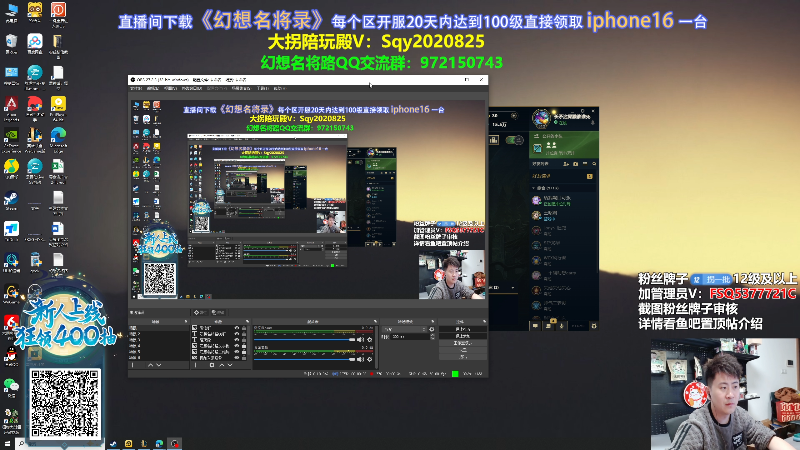This screenshot has width=800, height=450.
Task: Open source properties gear below Sources list
Action: (212, 365)
